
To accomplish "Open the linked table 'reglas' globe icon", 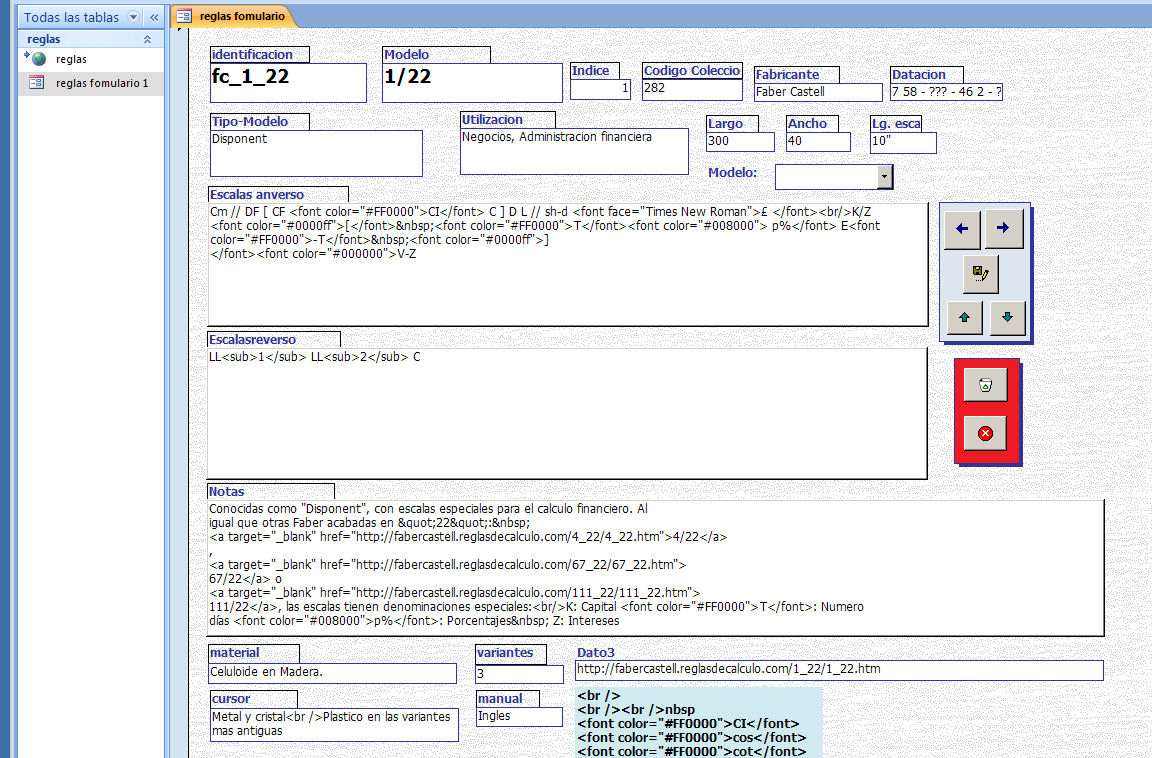I will [39, 59].
